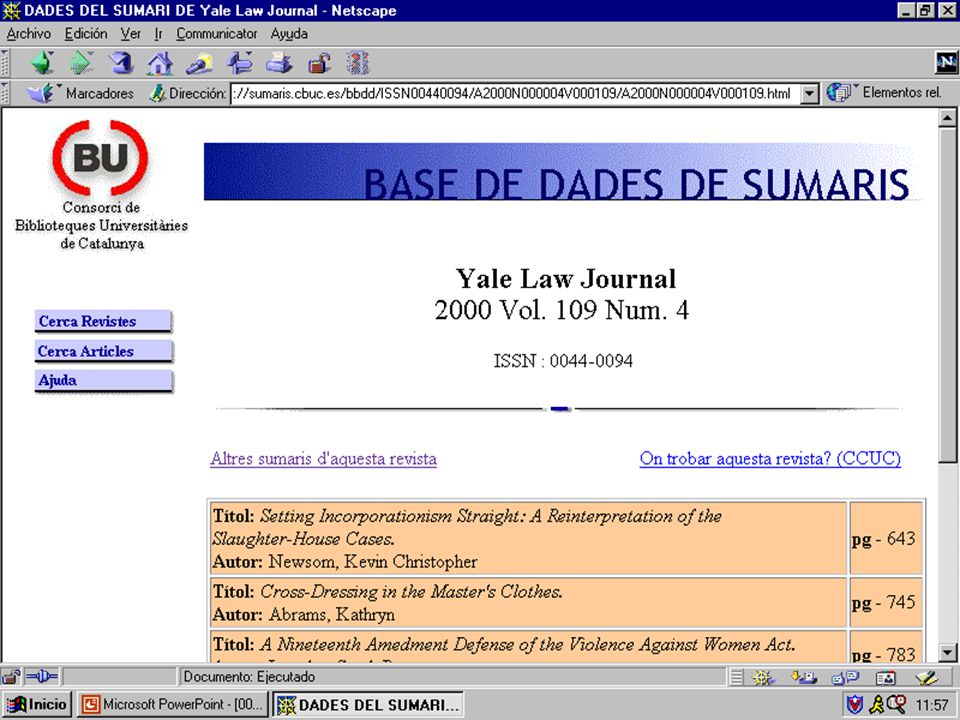Click the author 'Newsom, Kevin Christopher'
This screenshot has height=720, width=960.
coord(373,561)
